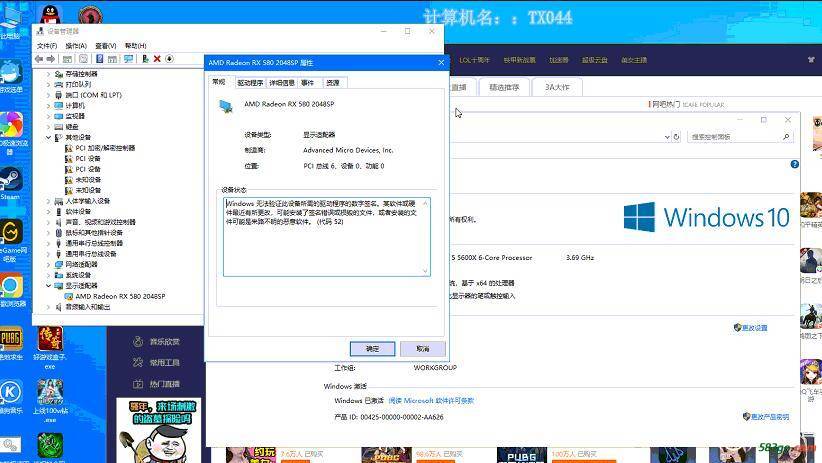822x463 pixels.
Task: Expand the 监视器 monitors node
Action: (48, 116)
